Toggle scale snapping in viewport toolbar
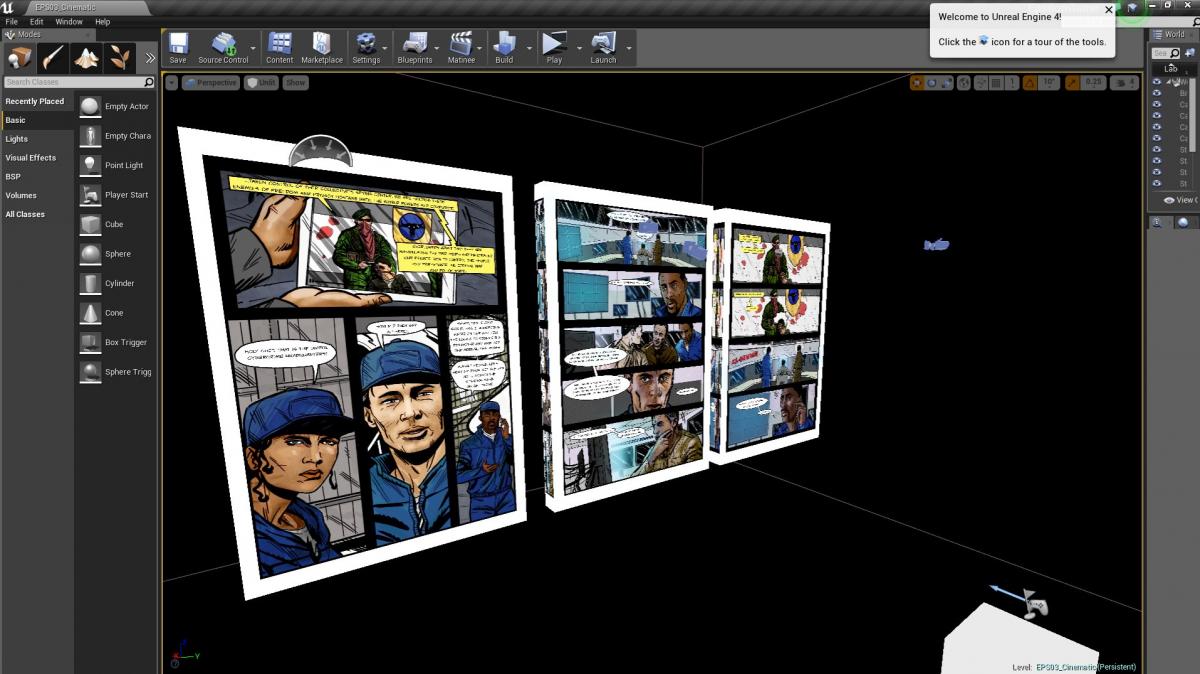 point(1073,83)
